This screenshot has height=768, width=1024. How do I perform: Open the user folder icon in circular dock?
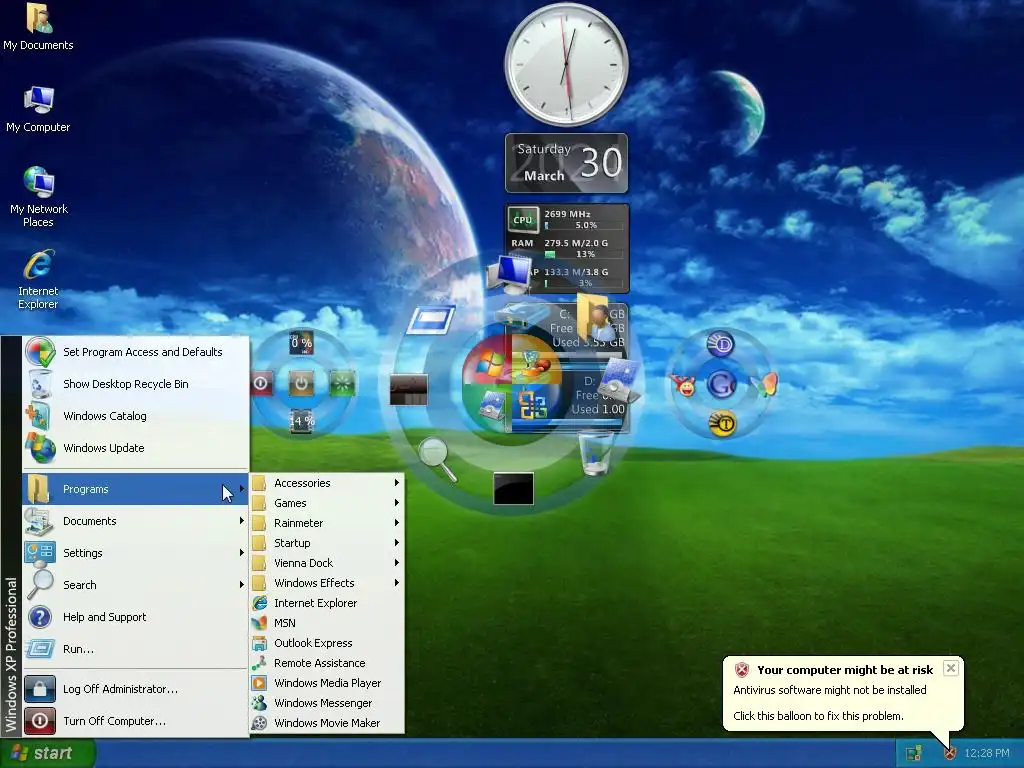tap(594, 316)
